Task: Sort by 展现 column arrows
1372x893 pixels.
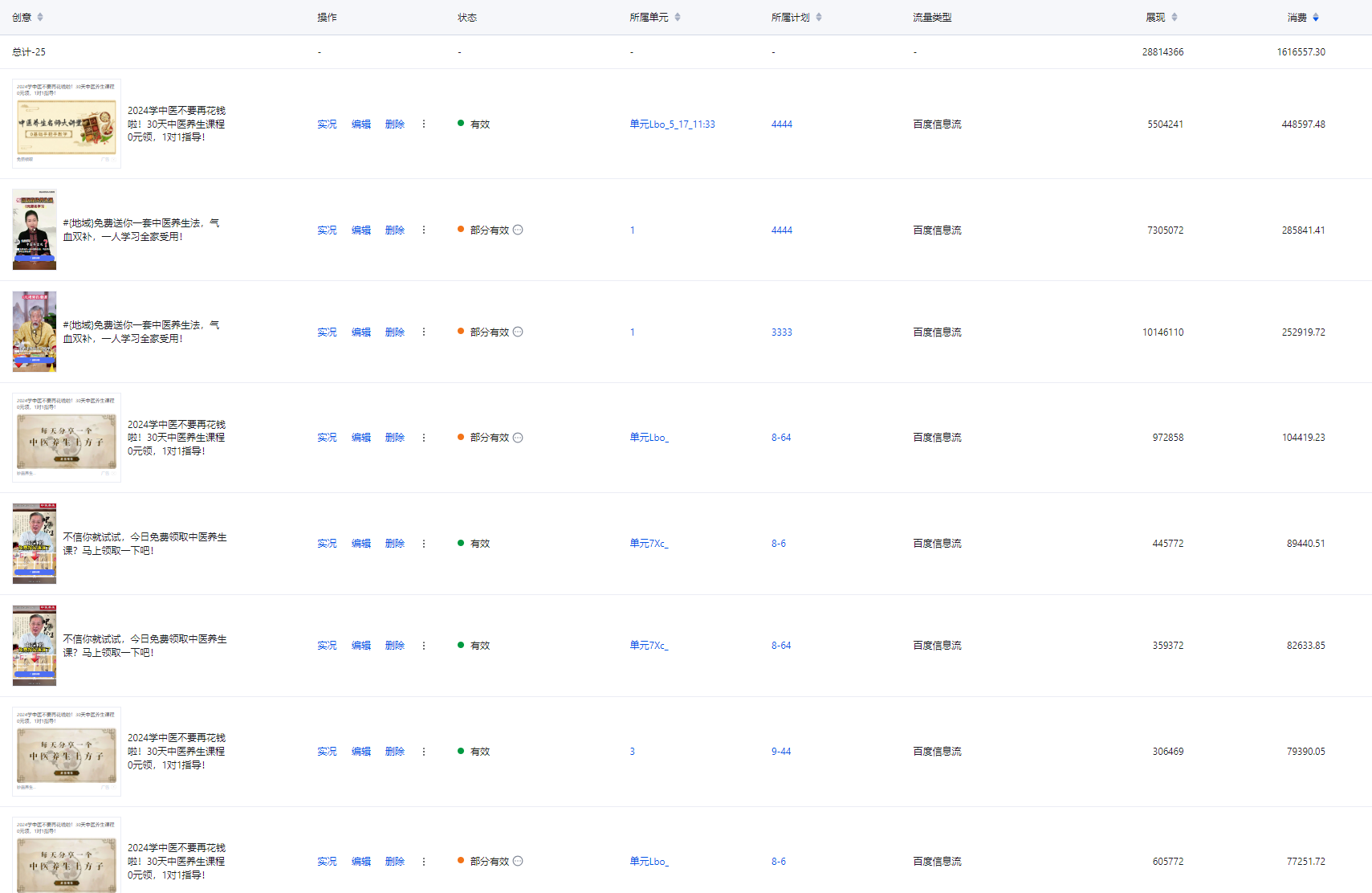Action: click(x=1175, y=18)
